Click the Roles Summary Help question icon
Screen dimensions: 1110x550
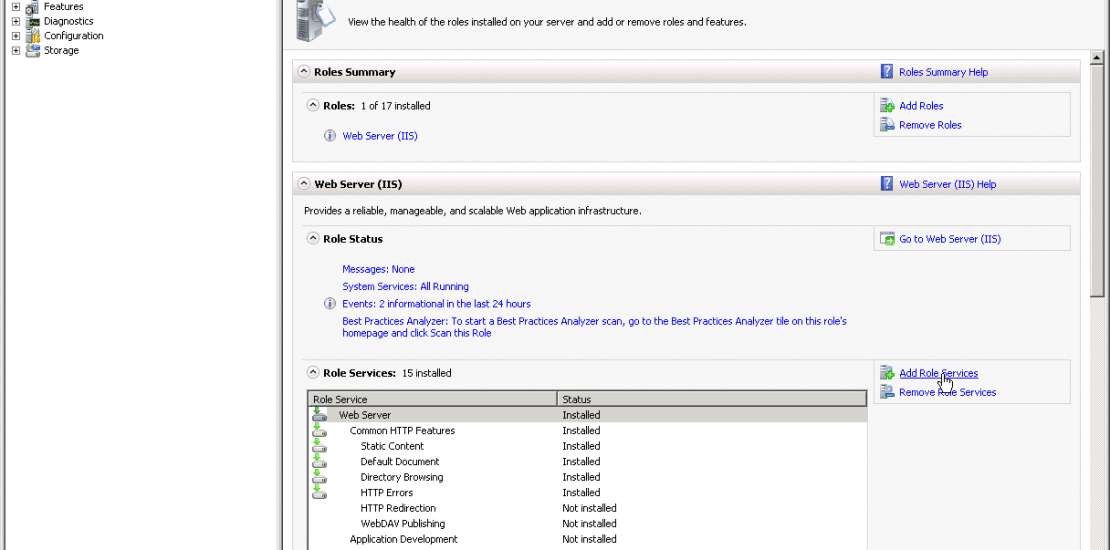click(886, 71)
